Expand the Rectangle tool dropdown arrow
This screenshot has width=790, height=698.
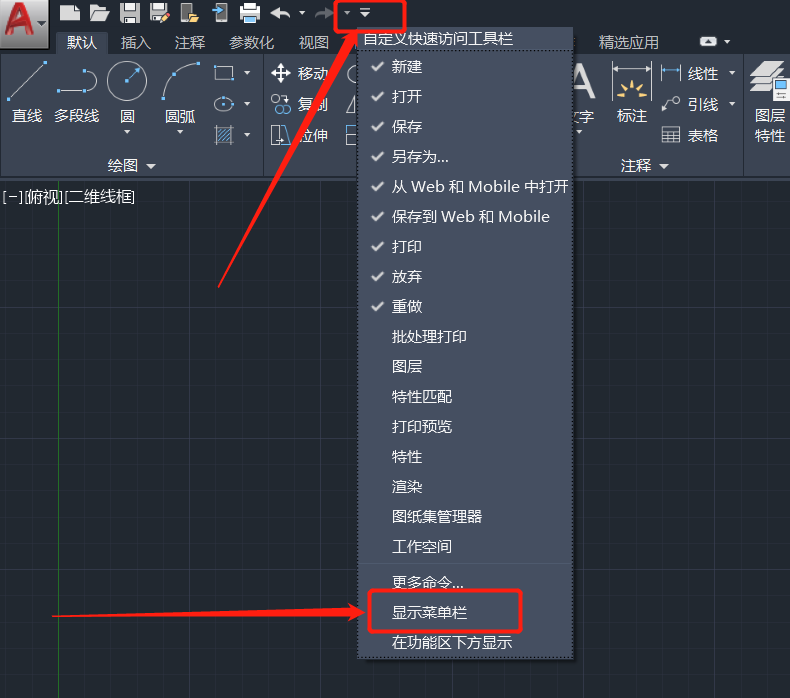click(x=247, y=73)
